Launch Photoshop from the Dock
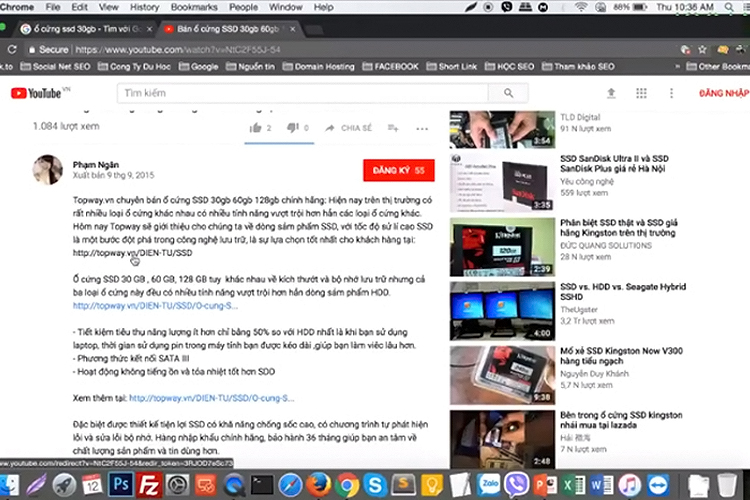 (x=120, y=485)
